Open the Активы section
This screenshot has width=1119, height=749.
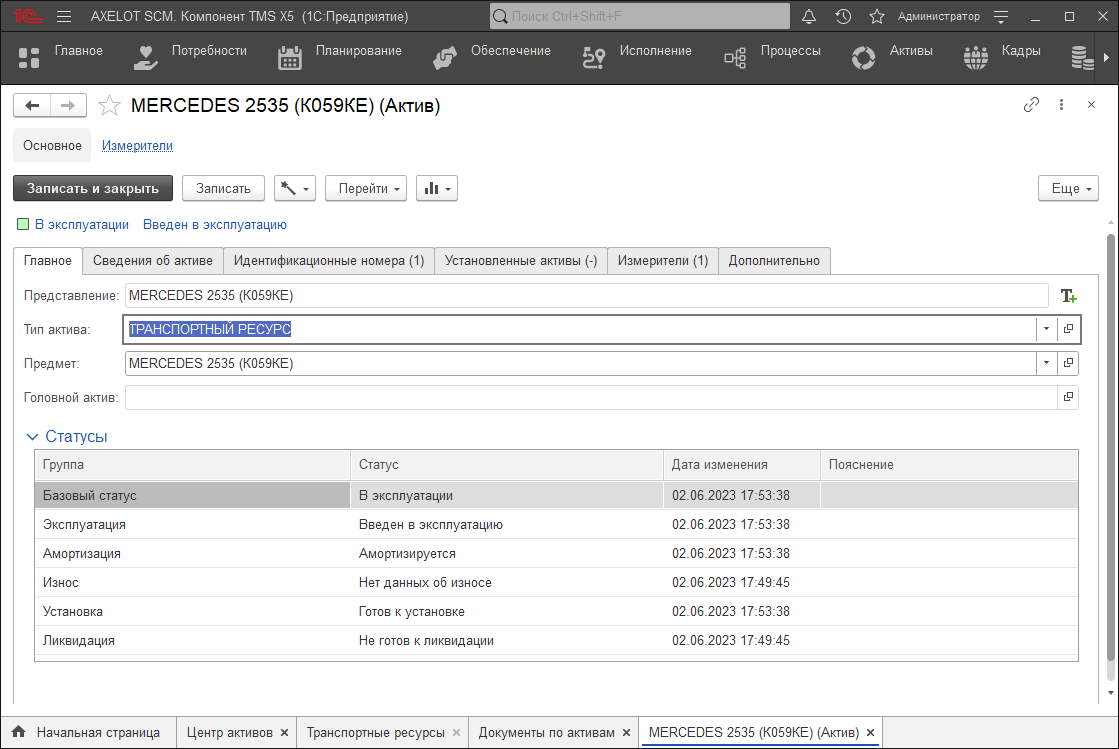click(892, 57)
